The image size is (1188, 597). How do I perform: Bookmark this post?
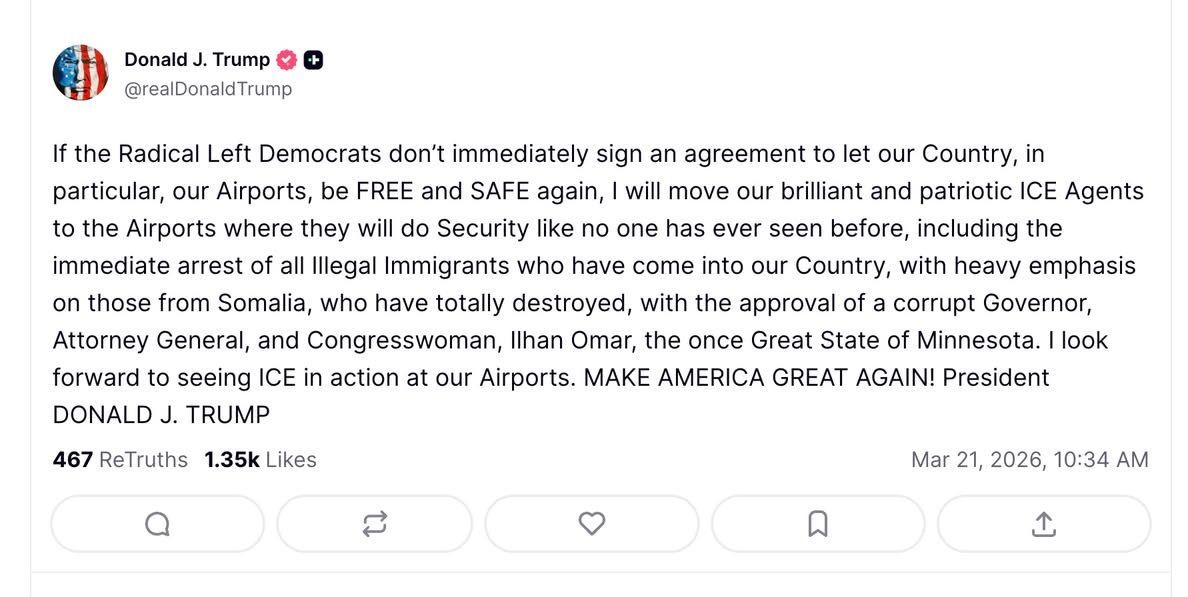(x=817, y=523)
